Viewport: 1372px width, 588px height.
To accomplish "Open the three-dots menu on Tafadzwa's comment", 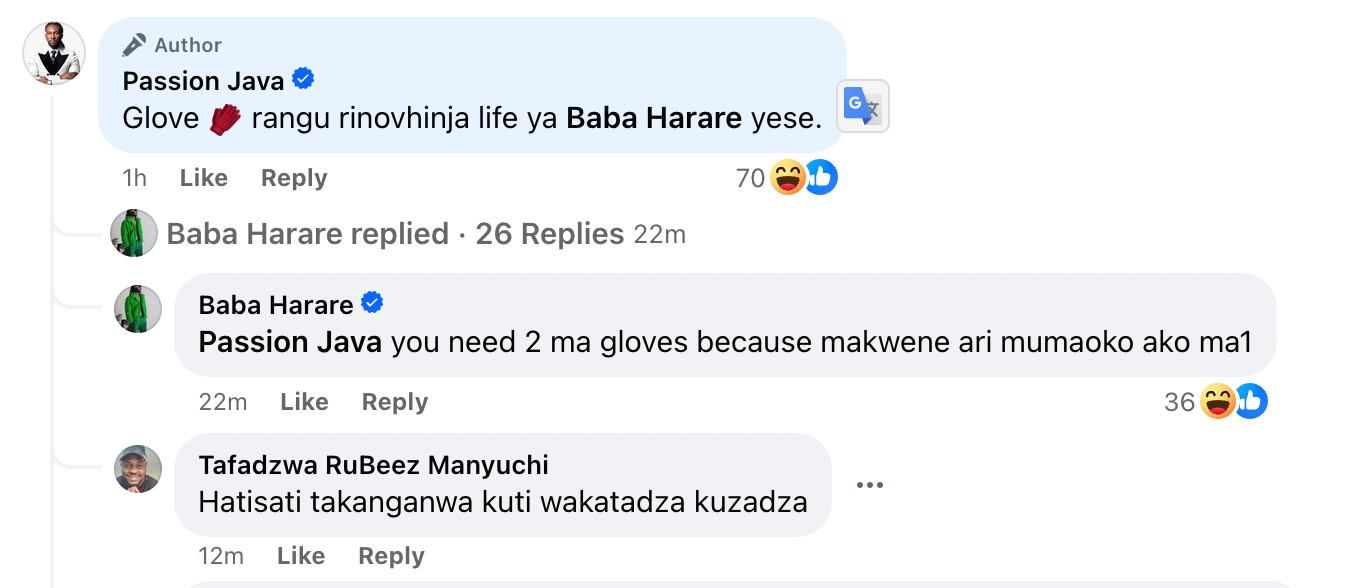I will pos(869,486).
